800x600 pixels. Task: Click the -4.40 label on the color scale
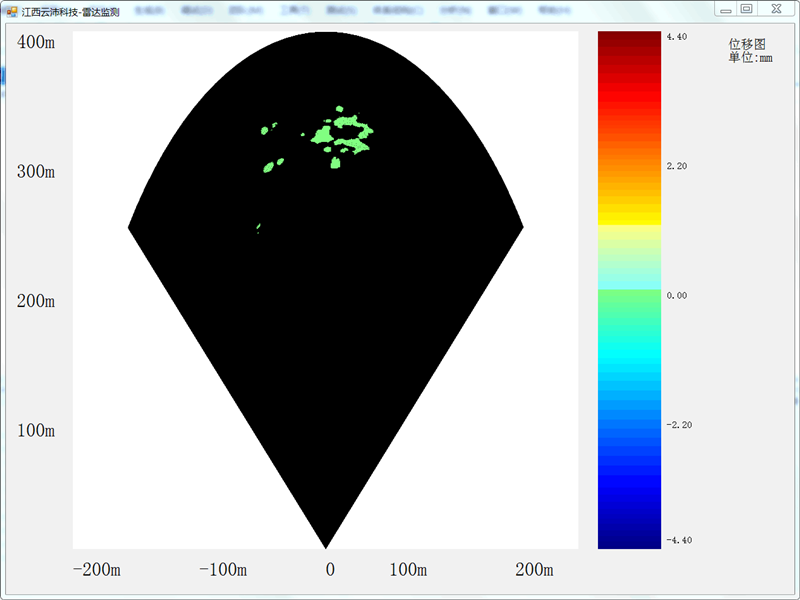(x=677, y=541)
